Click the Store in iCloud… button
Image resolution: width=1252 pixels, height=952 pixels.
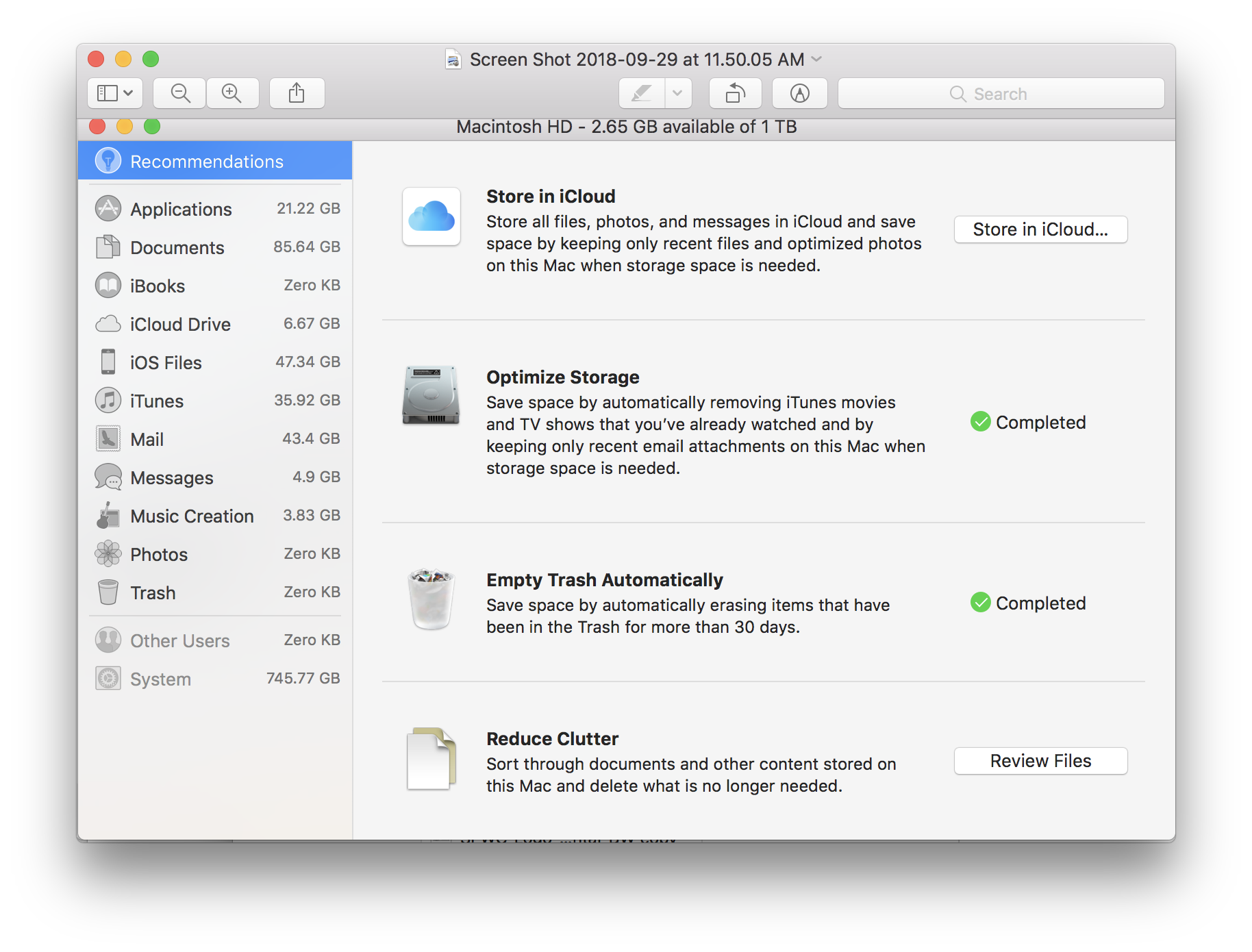1040,229
